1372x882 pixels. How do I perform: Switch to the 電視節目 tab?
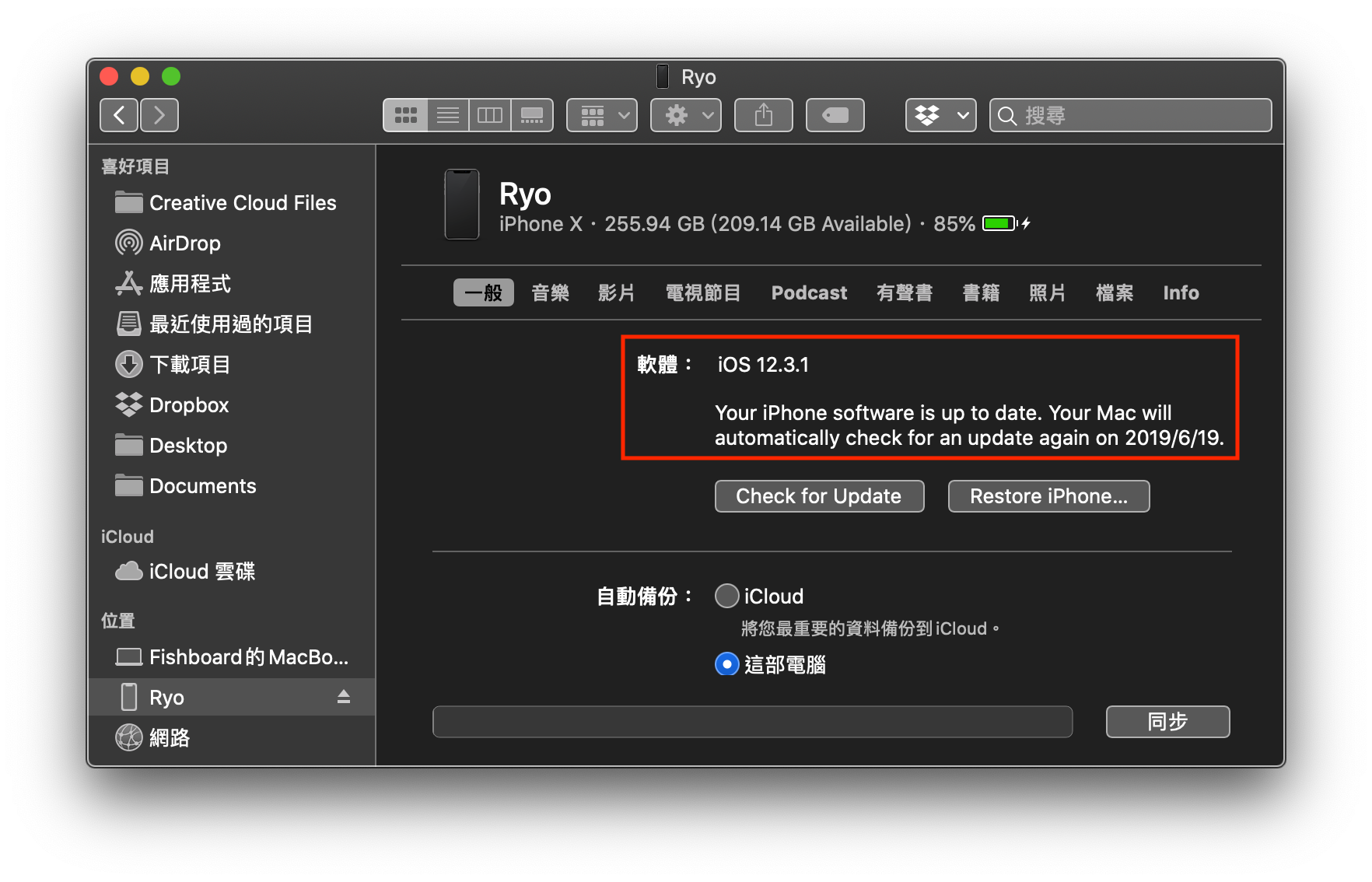703,292
